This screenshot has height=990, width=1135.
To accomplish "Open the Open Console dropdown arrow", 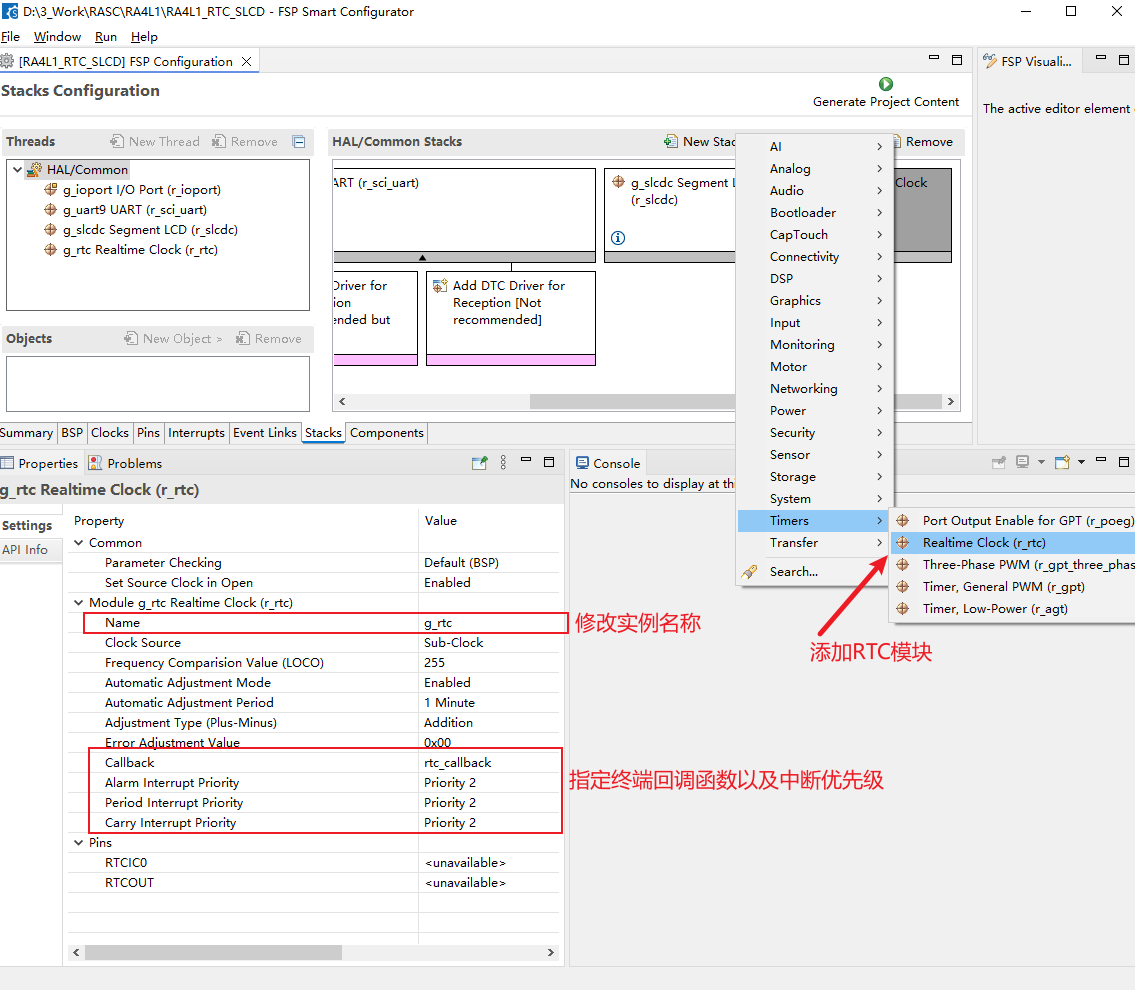I will 1081,462.
